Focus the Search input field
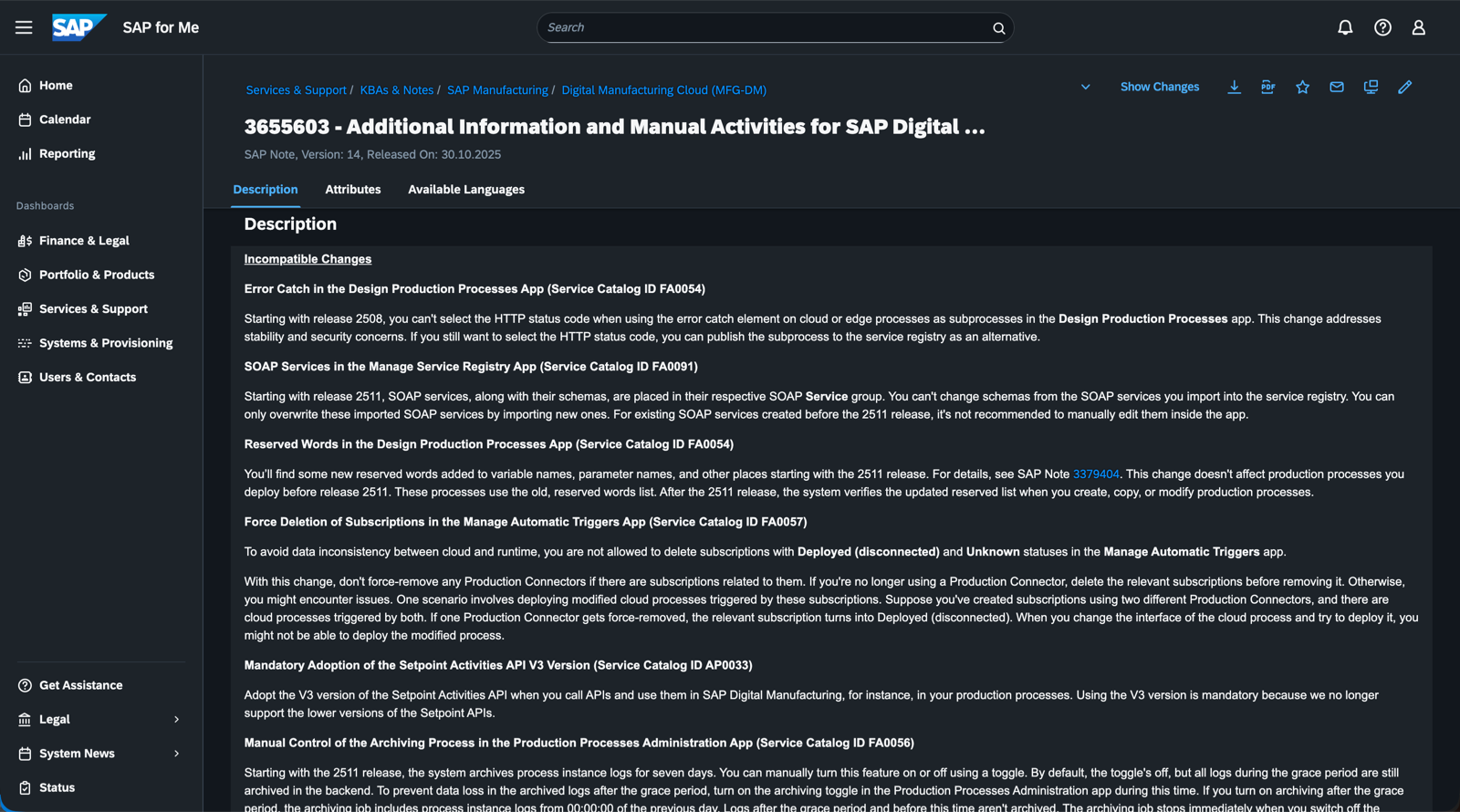Screen dimensions: 1460x812 [x=776, y=28]
